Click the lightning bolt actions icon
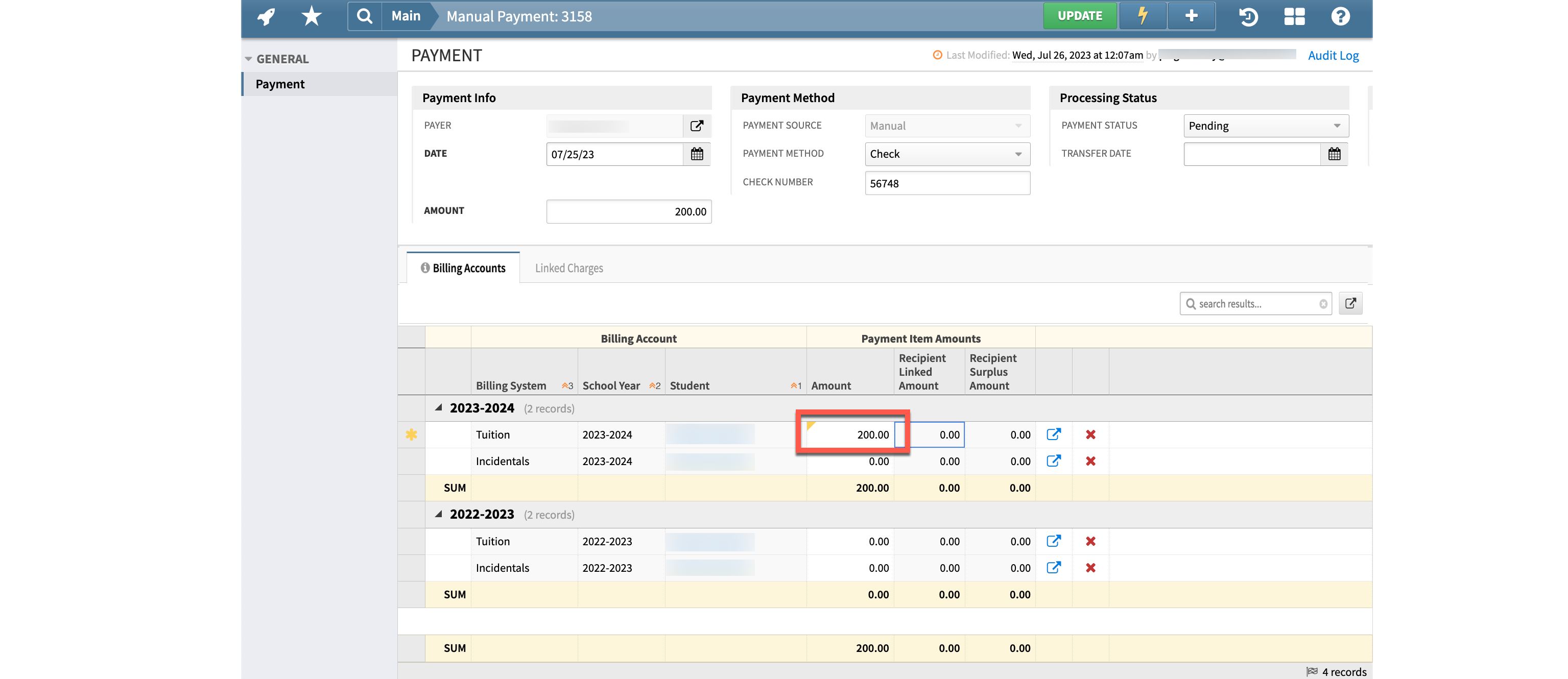This screenshot has height=679, width=1568. (1143, 16)
